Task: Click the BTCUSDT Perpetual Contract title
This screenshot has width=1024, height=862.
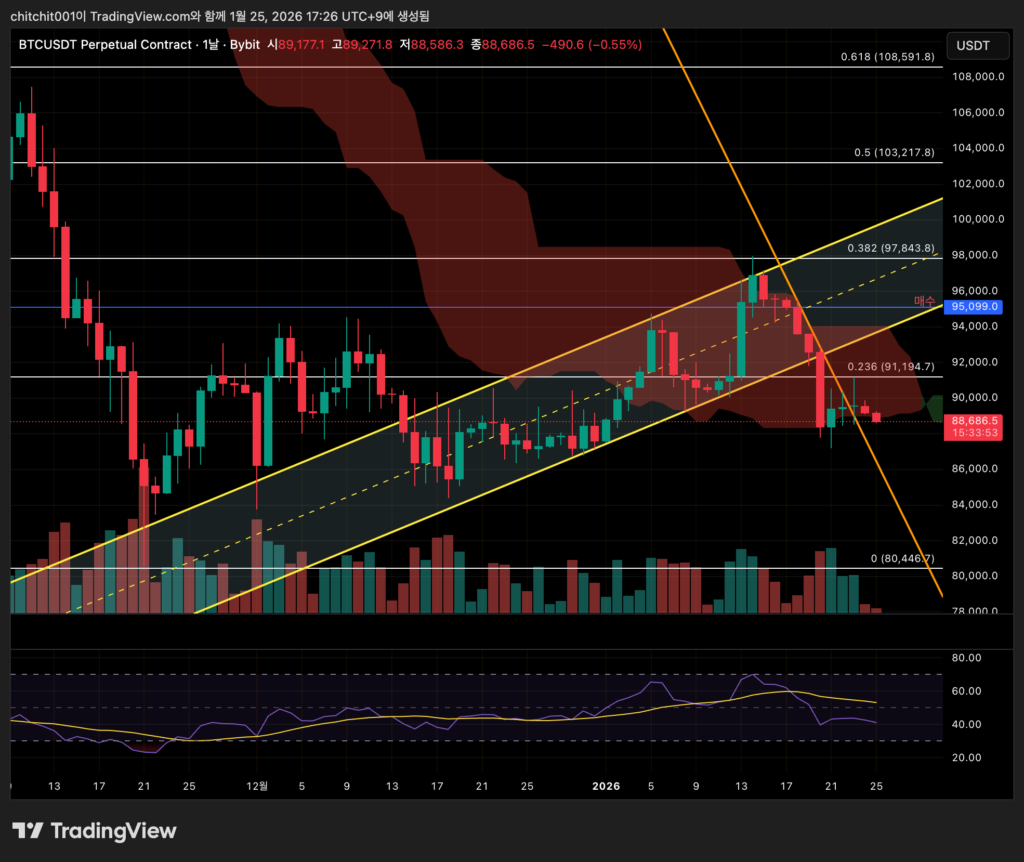Action: click(x=105, y=45)
